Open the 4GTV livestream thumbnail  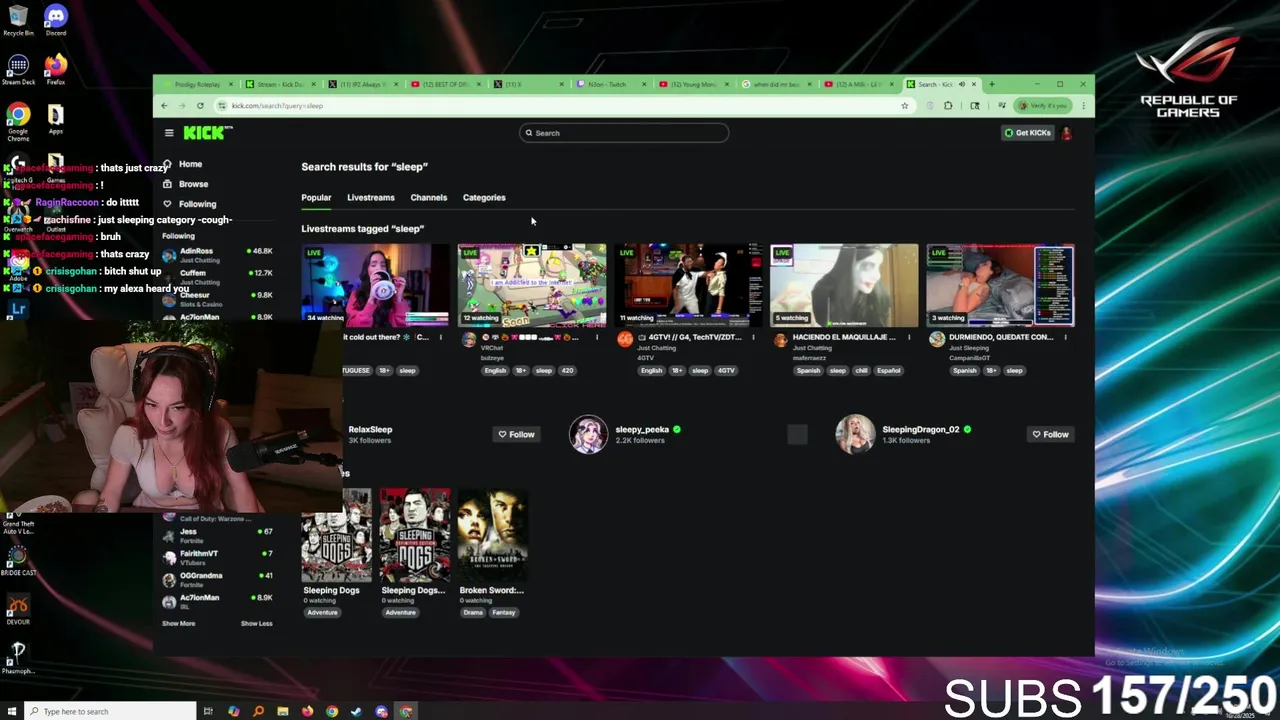688,285
